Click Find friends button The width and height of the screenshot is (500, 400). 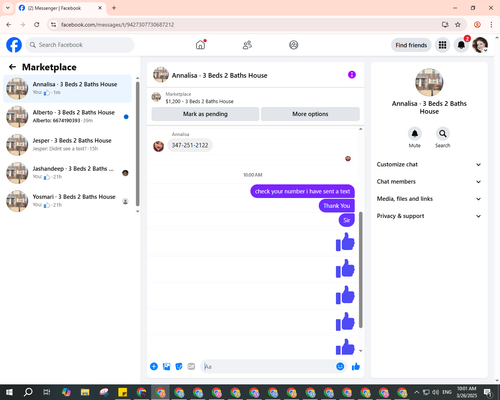coord(411,45)
